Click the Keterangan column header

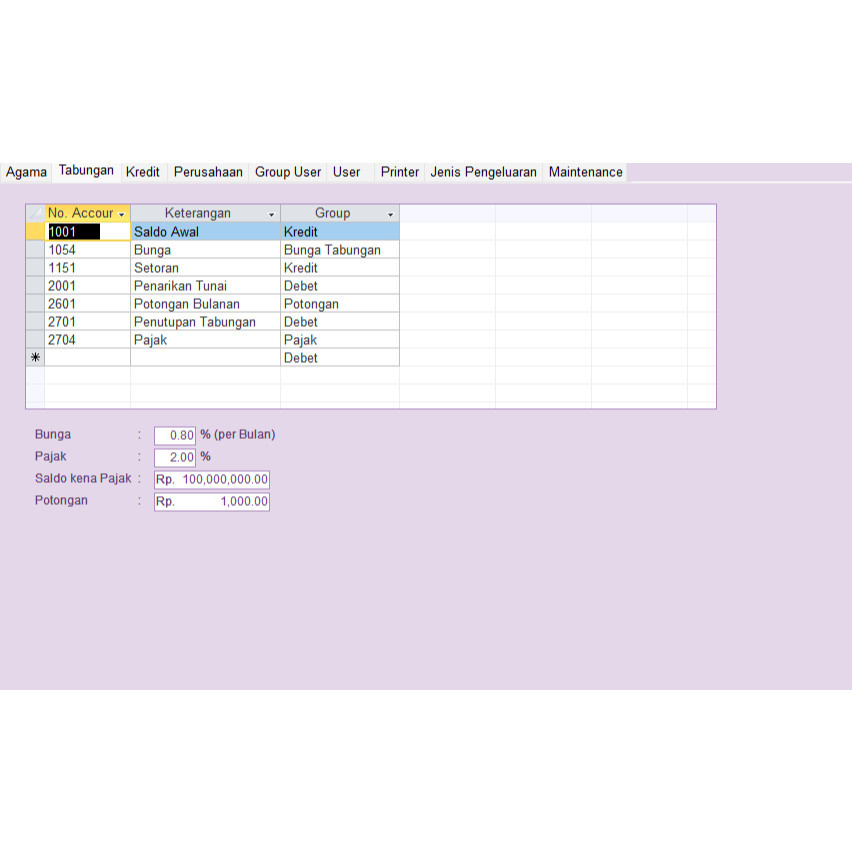coord(205,213)
